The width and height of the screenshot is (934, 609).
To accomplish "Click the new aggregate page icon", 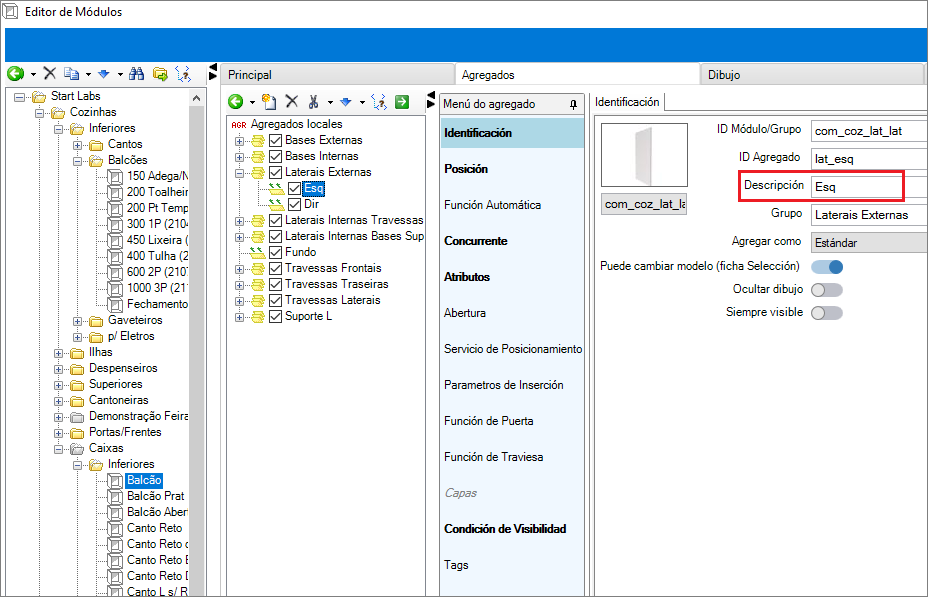I will click(x=269, y=102).
